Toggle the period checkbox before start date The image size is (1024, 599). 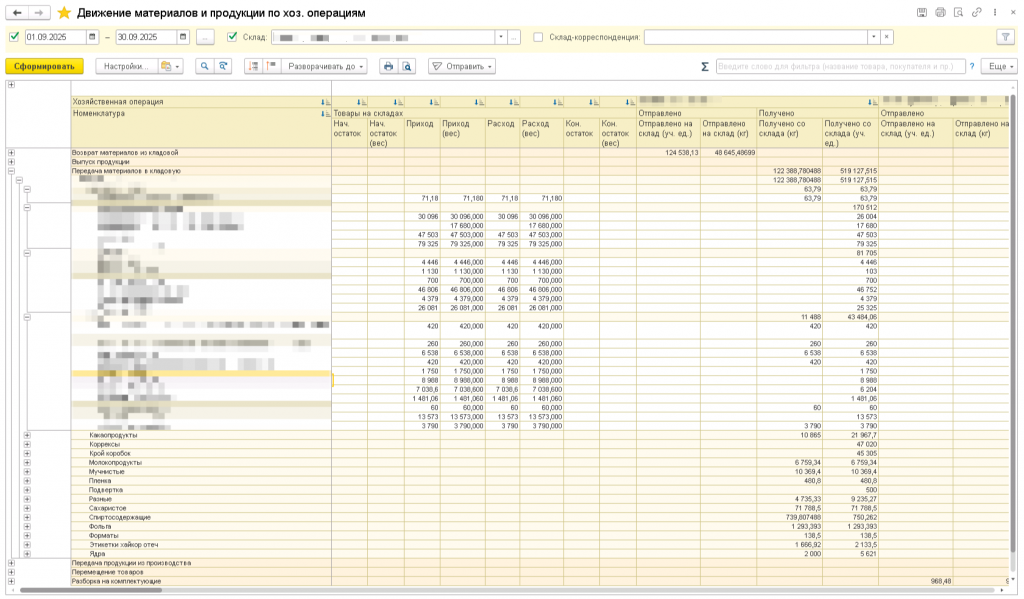(14, 37)
